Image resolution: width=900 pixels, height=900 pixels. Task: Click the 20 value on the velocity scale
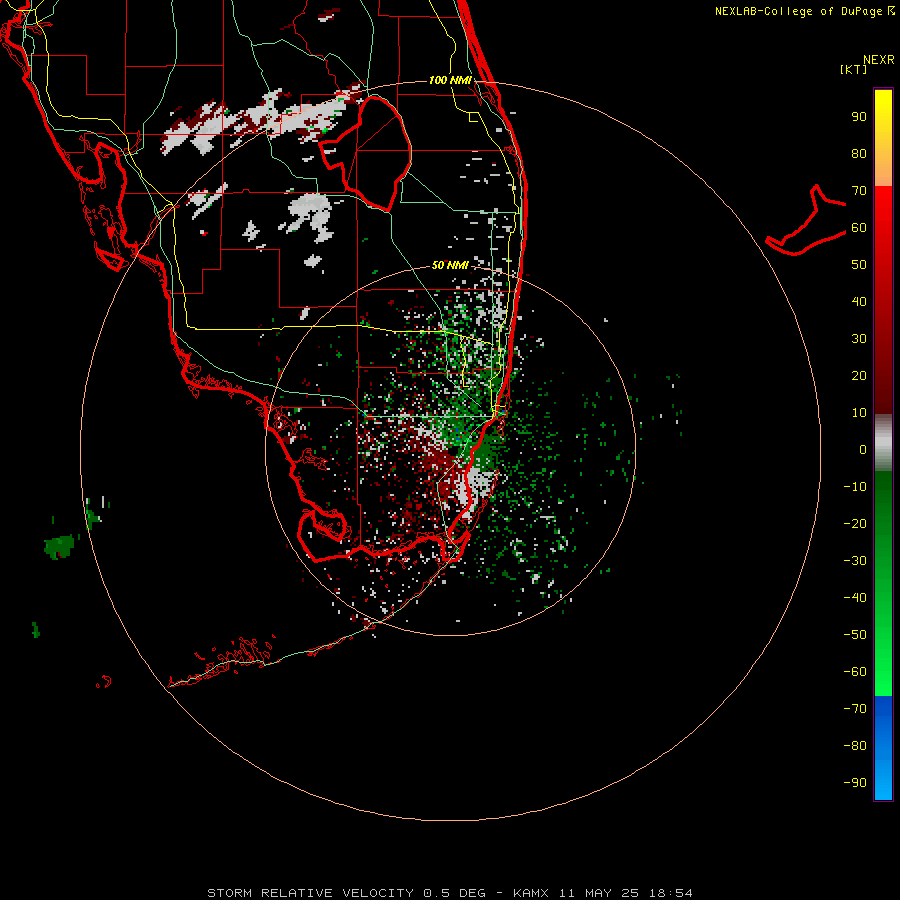point(859,376)
